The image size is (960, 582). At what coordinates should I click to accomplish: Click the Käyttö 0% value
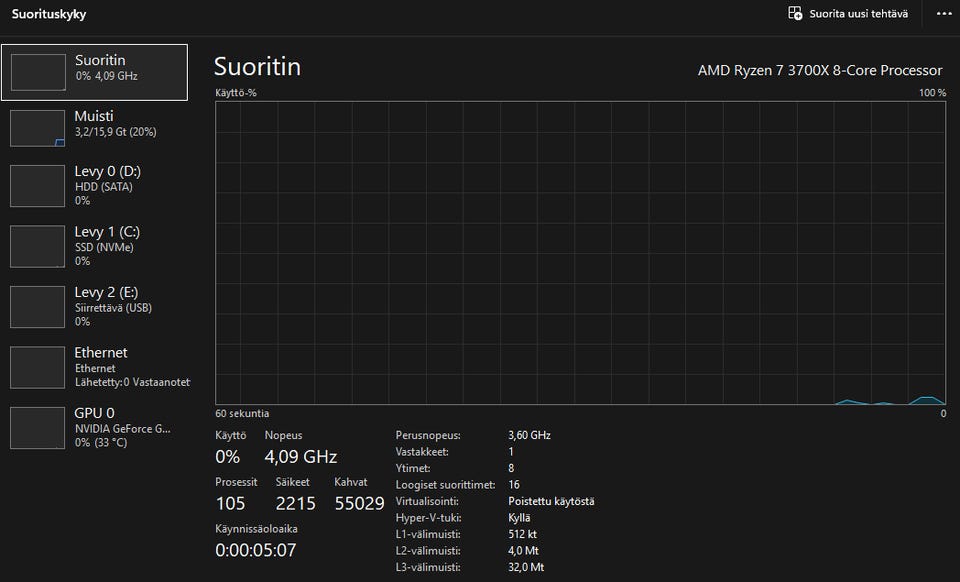[x=227, y=457]
